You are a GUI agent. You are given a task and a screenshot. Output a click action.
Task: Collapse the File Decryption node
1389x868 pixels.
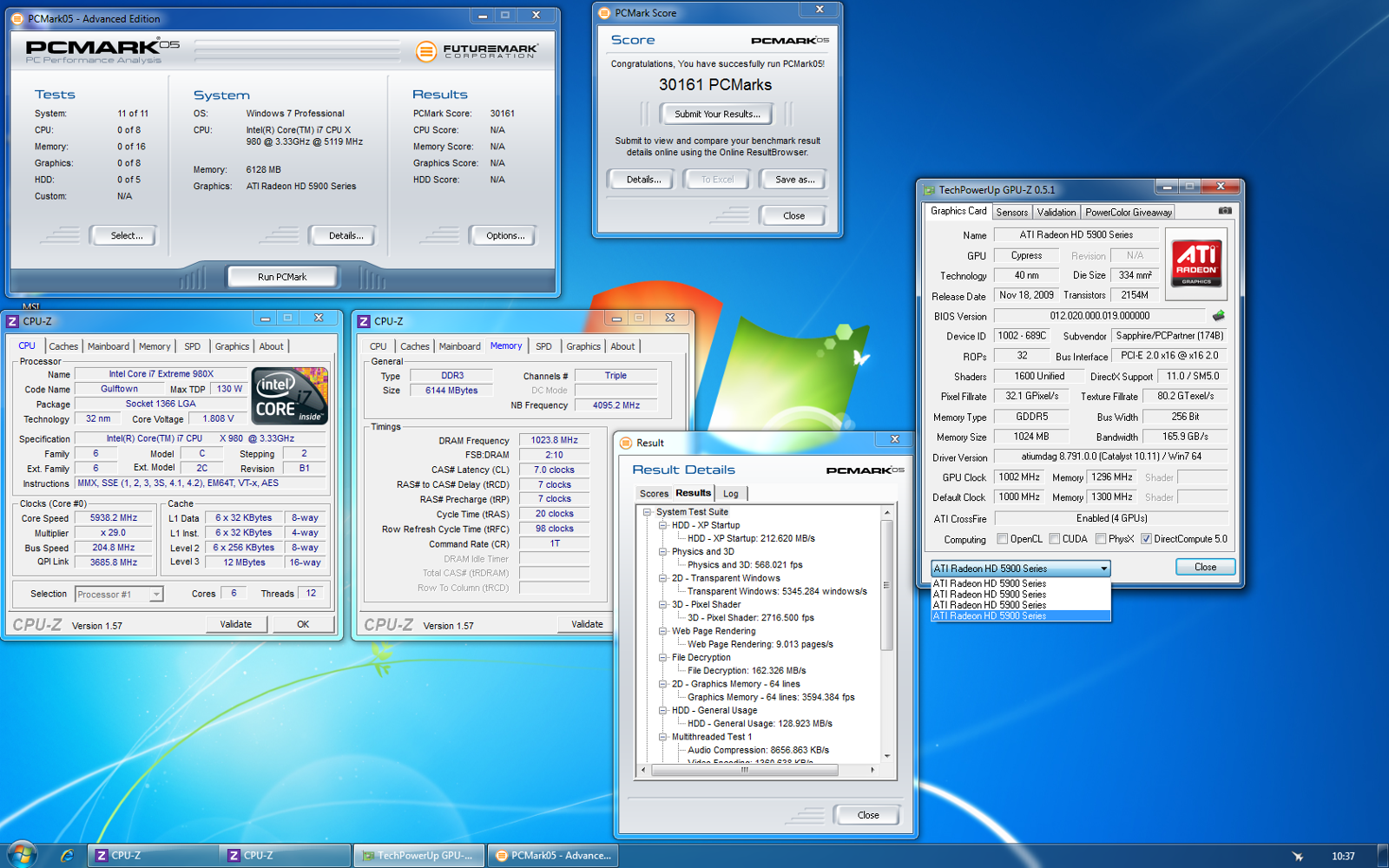click(662, 657)
